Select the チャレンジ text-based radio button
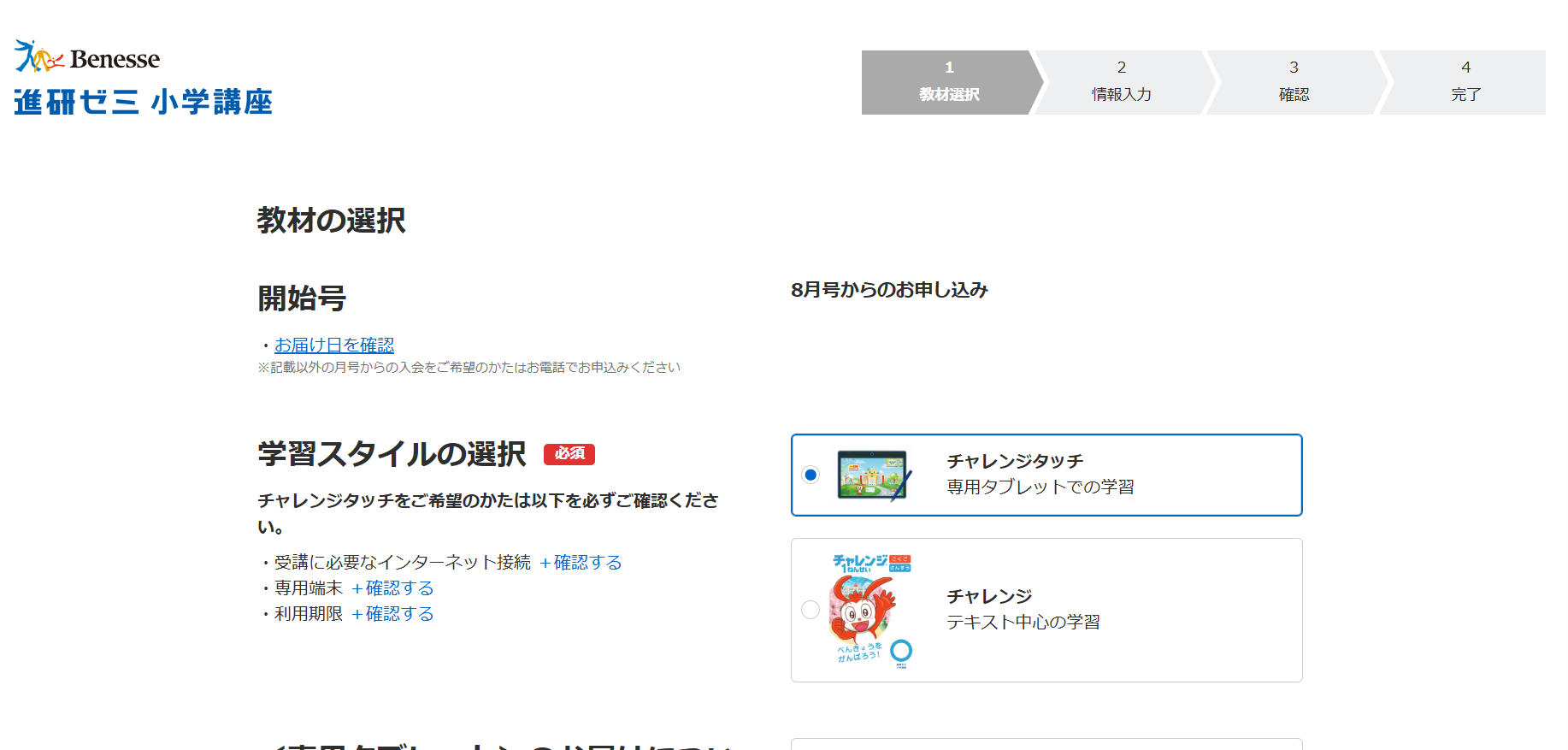This screenshot has width=1568, height=750. pos(811,610)
